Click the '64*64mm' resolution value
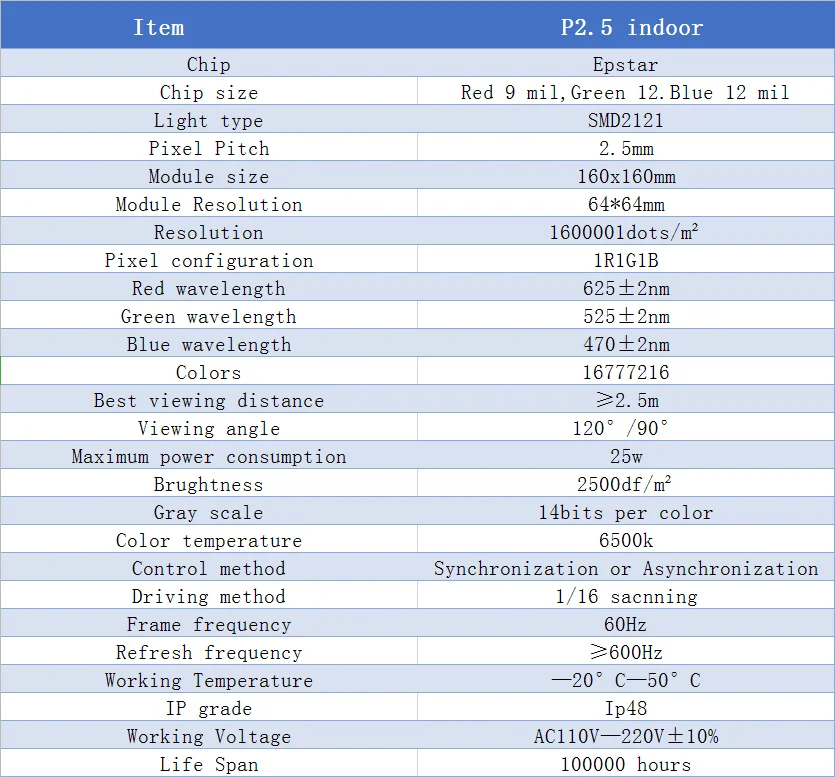The width and height of the screenshot is (835, 777). [x=625, y=204]
